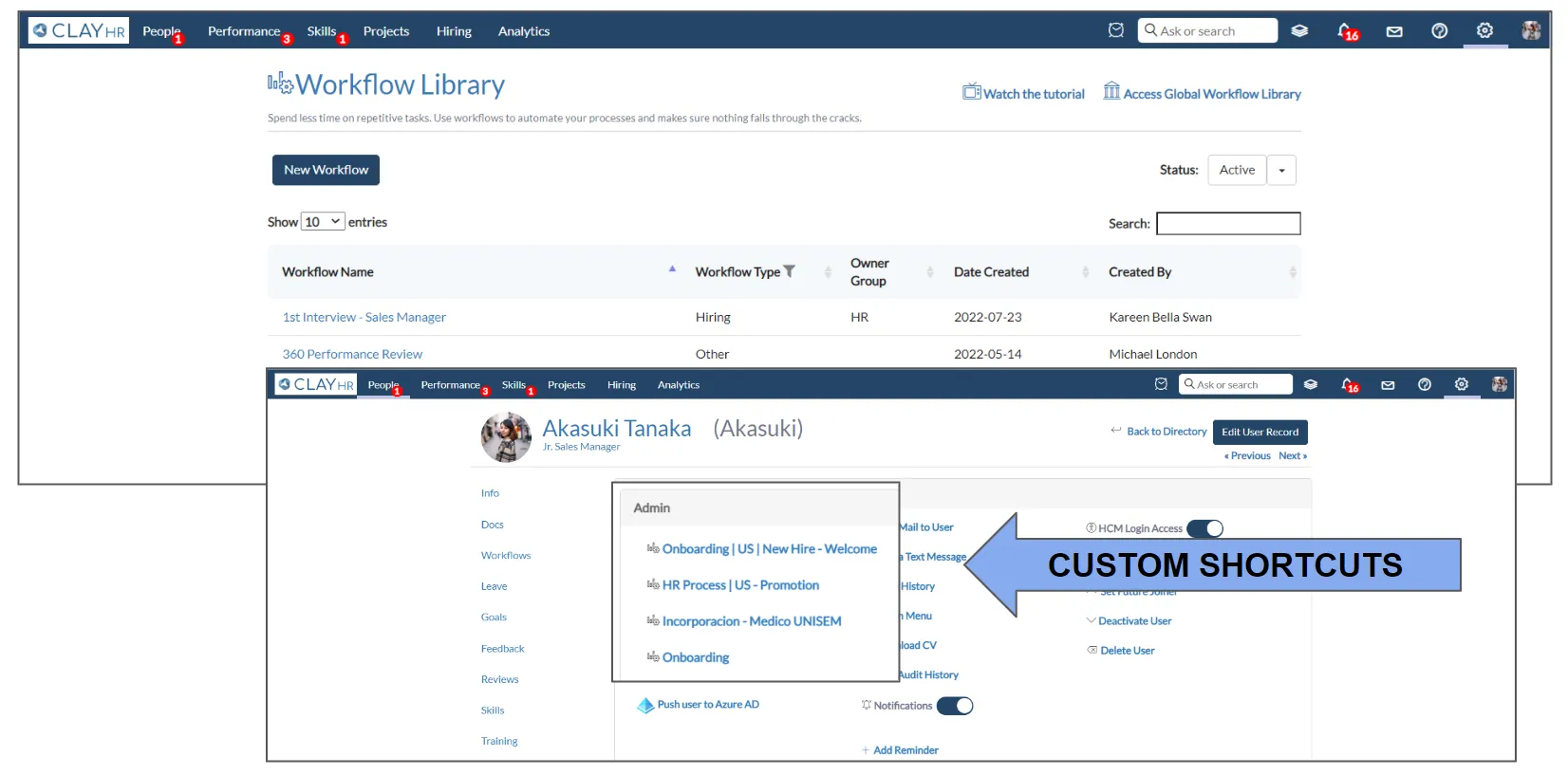
Task: Open the help question mark icon in the Workflow Library window
Action: pos(1440,31)
